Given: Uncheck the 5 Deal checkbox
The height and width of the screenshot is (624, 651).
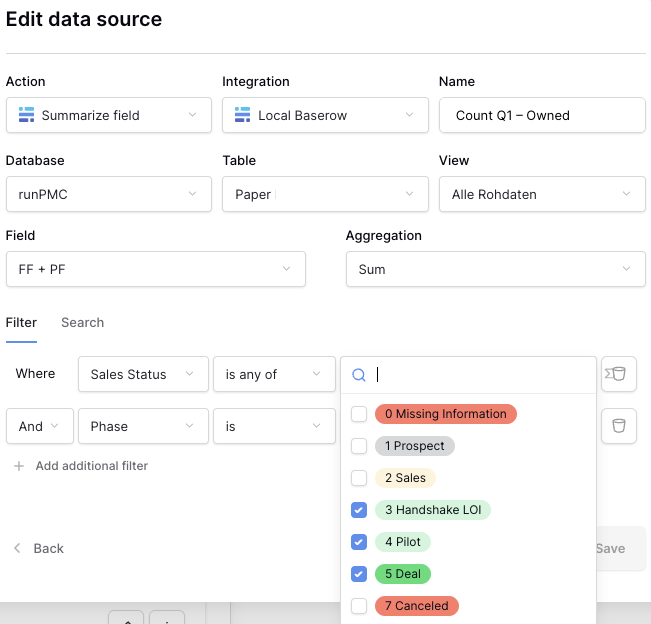Looking at the screenshot, I should [x=359, y=574].
